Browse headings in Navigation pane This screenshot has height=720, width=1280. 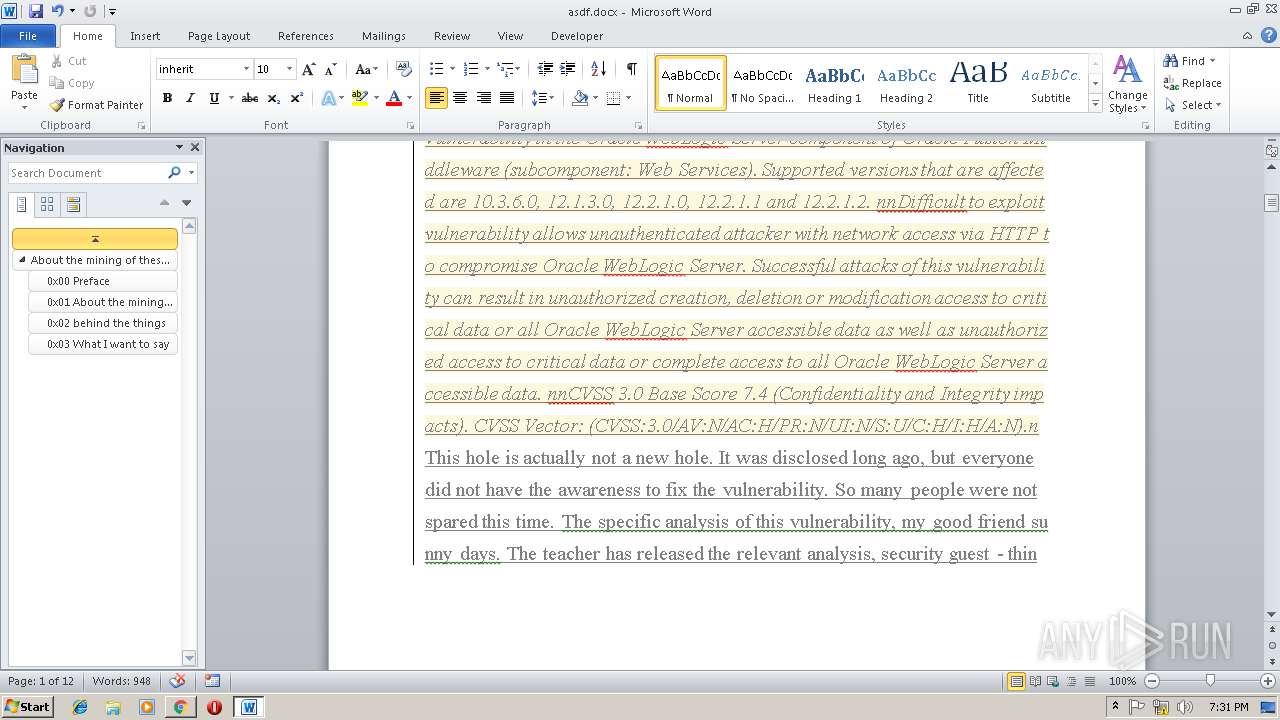(x=22, y=204)
